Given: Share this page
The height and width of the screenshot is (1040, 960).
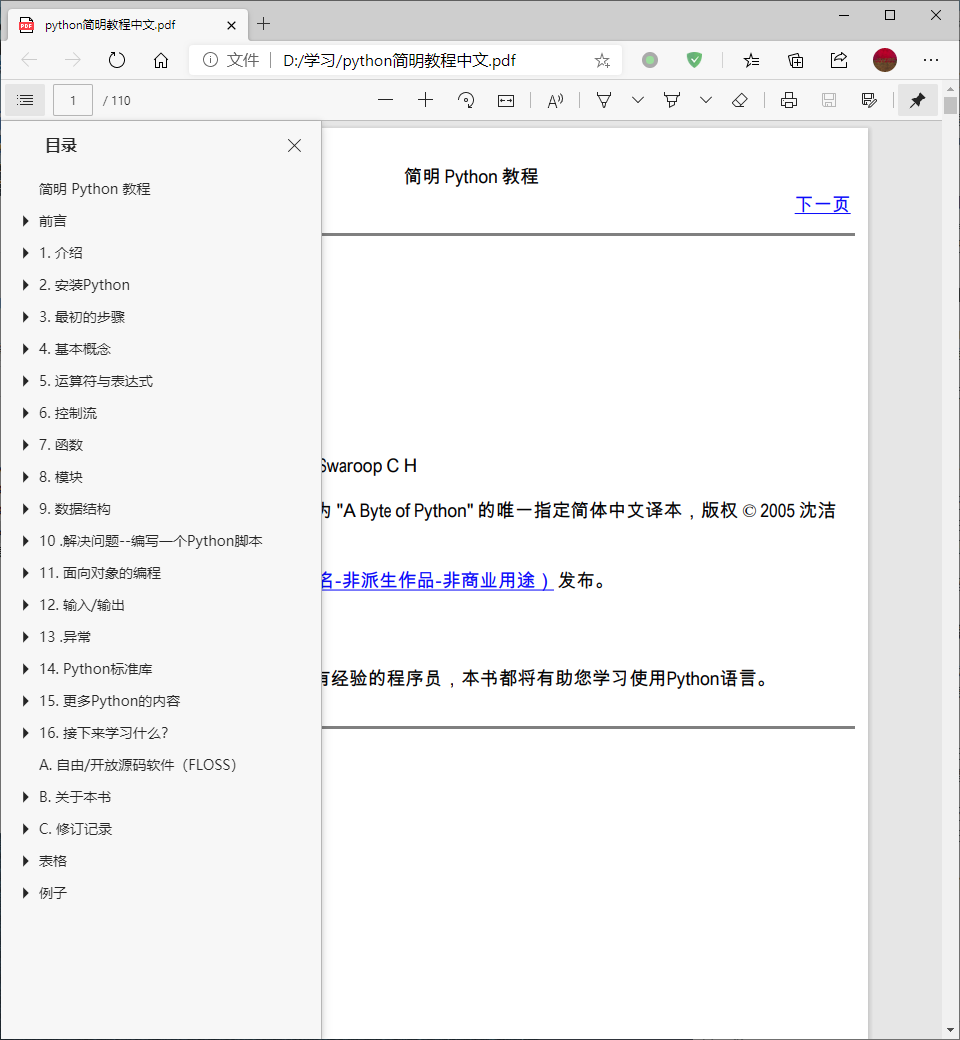Looking at the screenshot, I should tap(839, 60).
